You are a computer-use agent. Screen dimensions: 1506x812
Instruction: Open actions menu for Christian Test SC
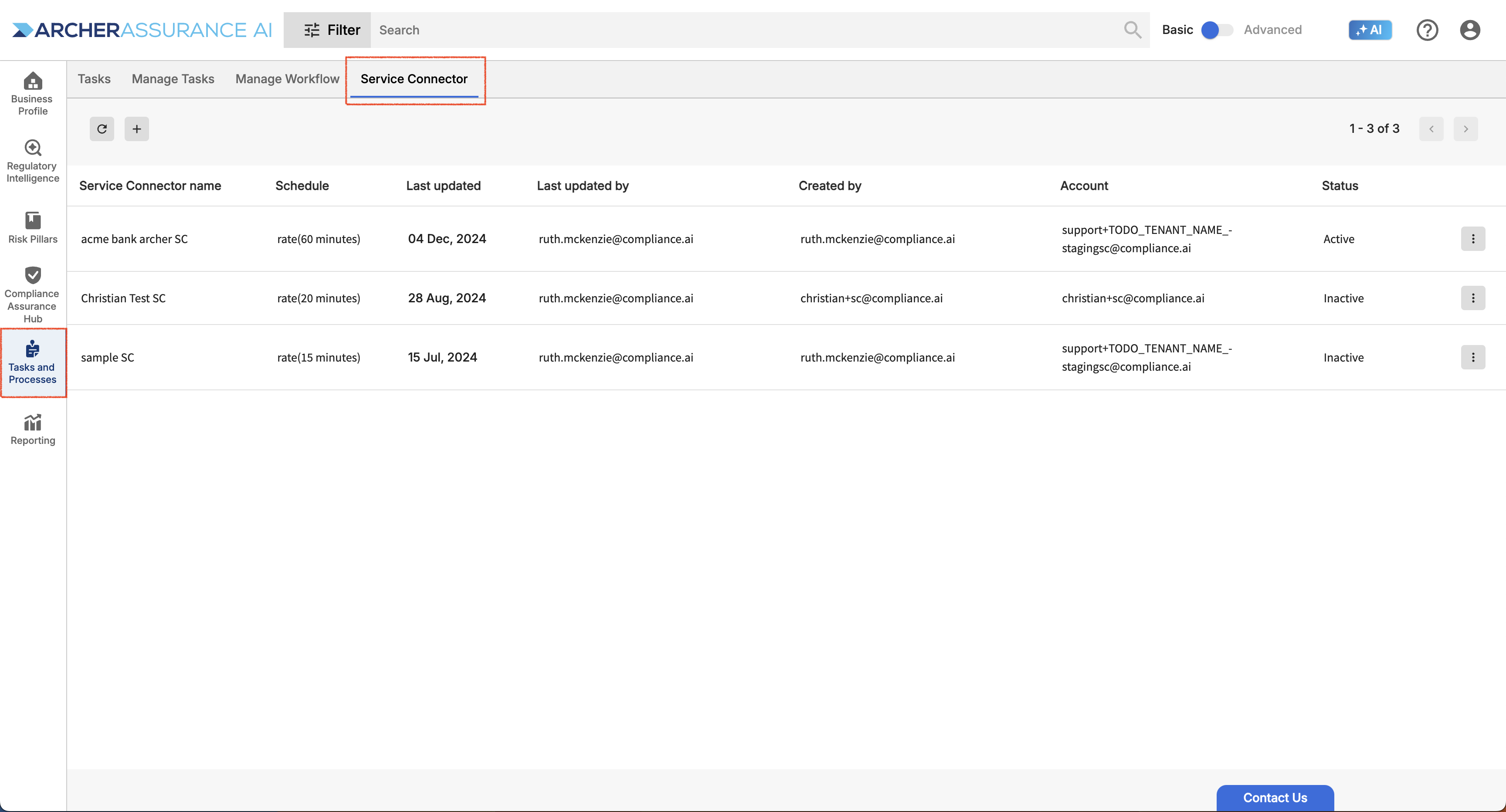click(1473, 298)
